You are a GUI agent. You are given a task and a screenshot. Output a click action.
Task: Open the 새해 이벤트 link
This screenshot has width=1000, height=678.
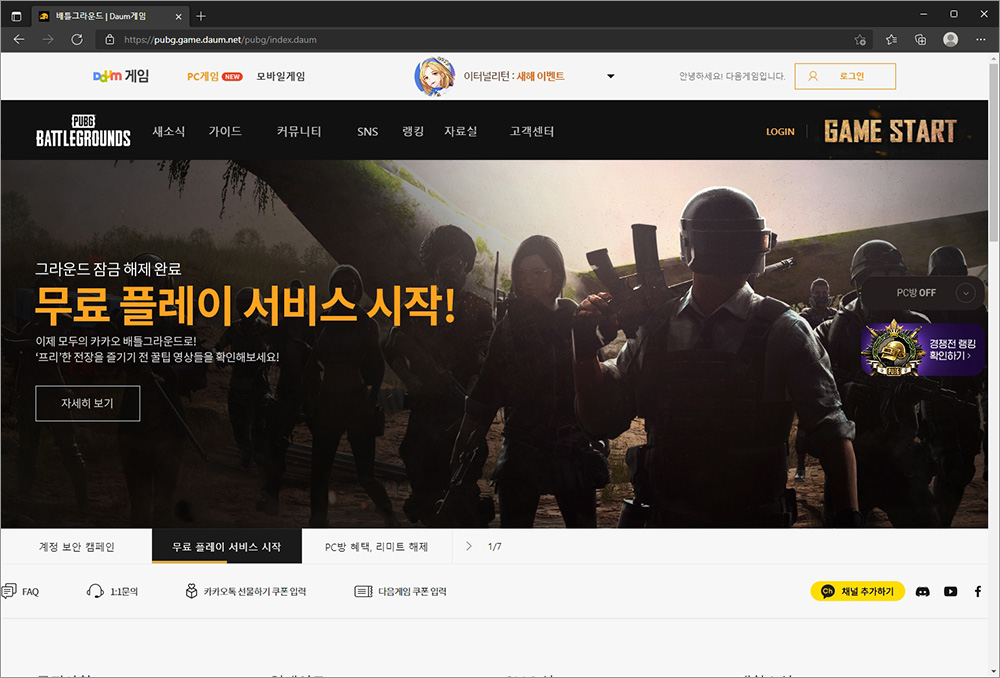(540, 76)
